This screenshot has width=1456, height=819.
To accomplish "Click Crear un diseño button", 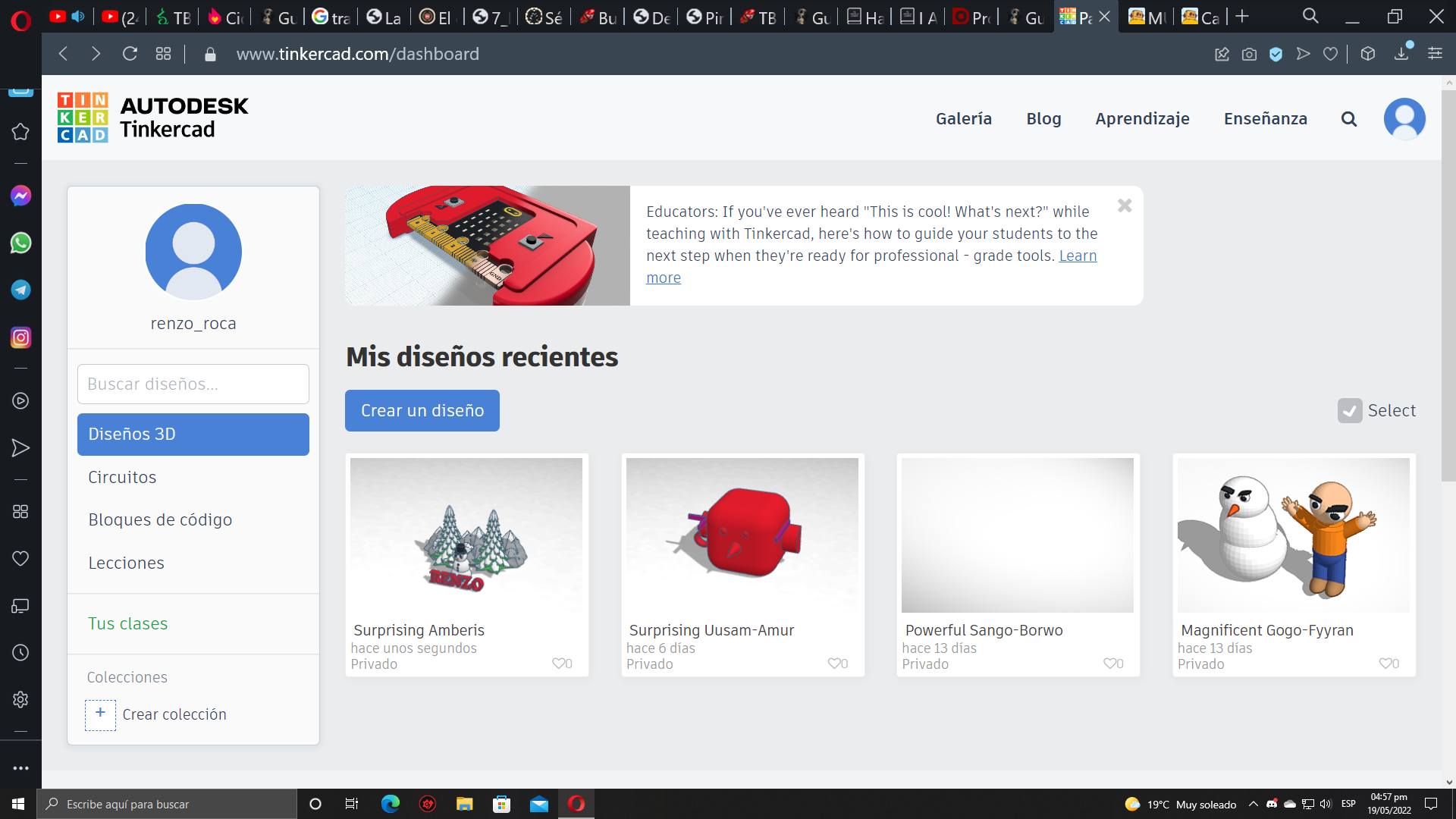I will point(422,410).
